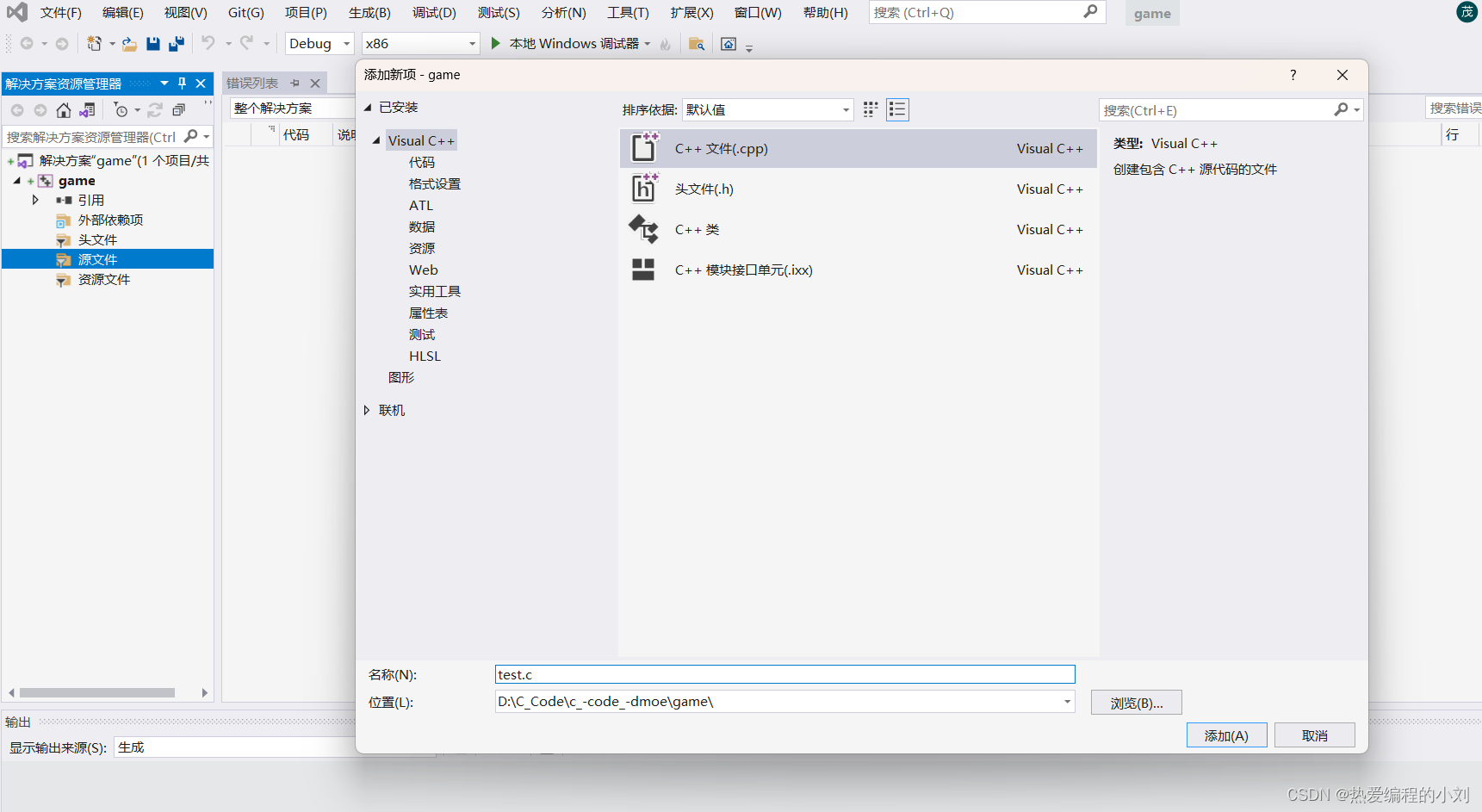Click the Visual Studio logo icon
This screenshot has height=812, width=1482.
(16, 12)
